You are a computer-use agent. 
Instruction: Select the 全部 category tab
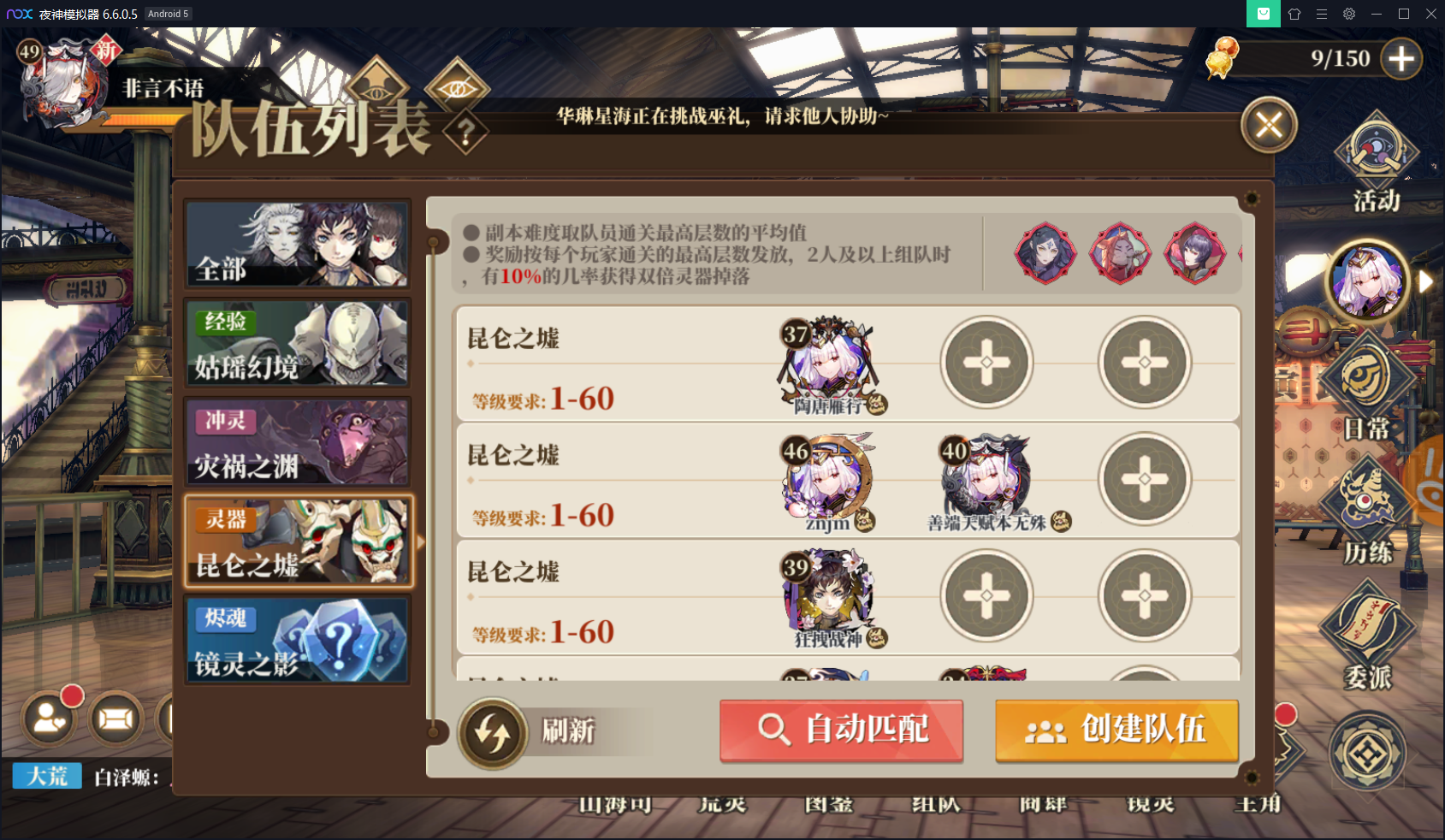point(298,245)
